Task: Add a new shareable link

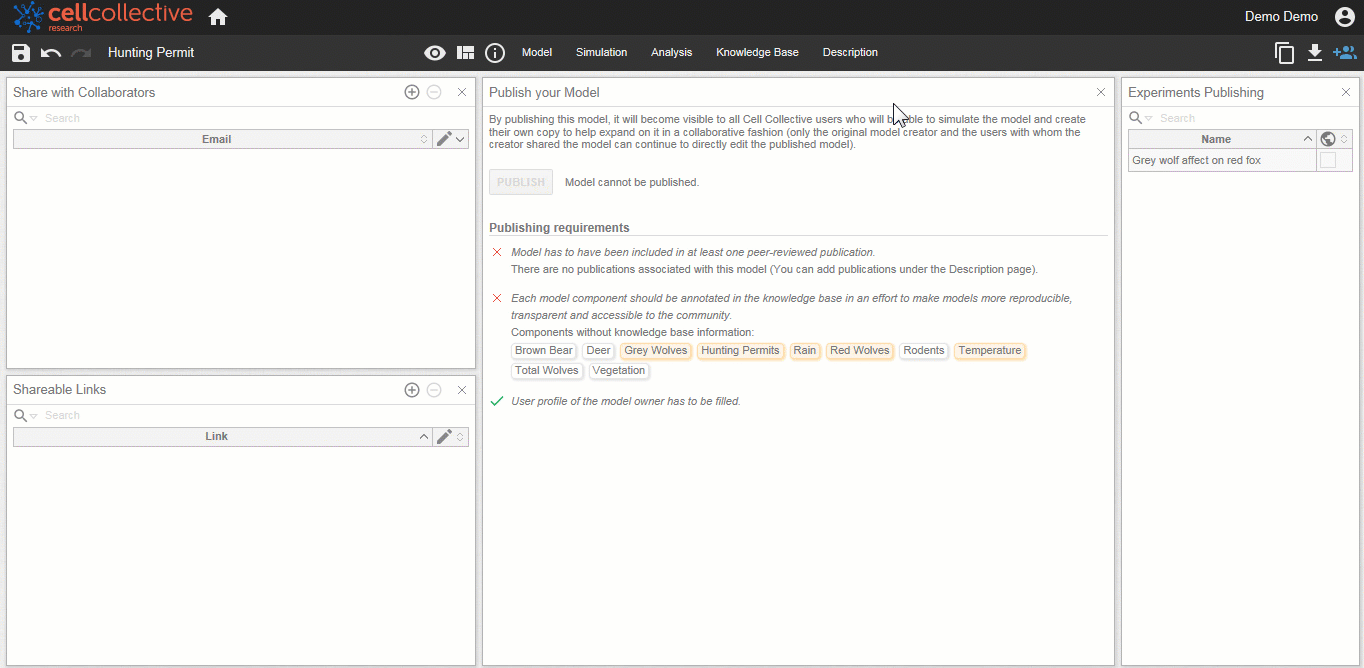Action: pyautogui.click(x=412, y=390)
